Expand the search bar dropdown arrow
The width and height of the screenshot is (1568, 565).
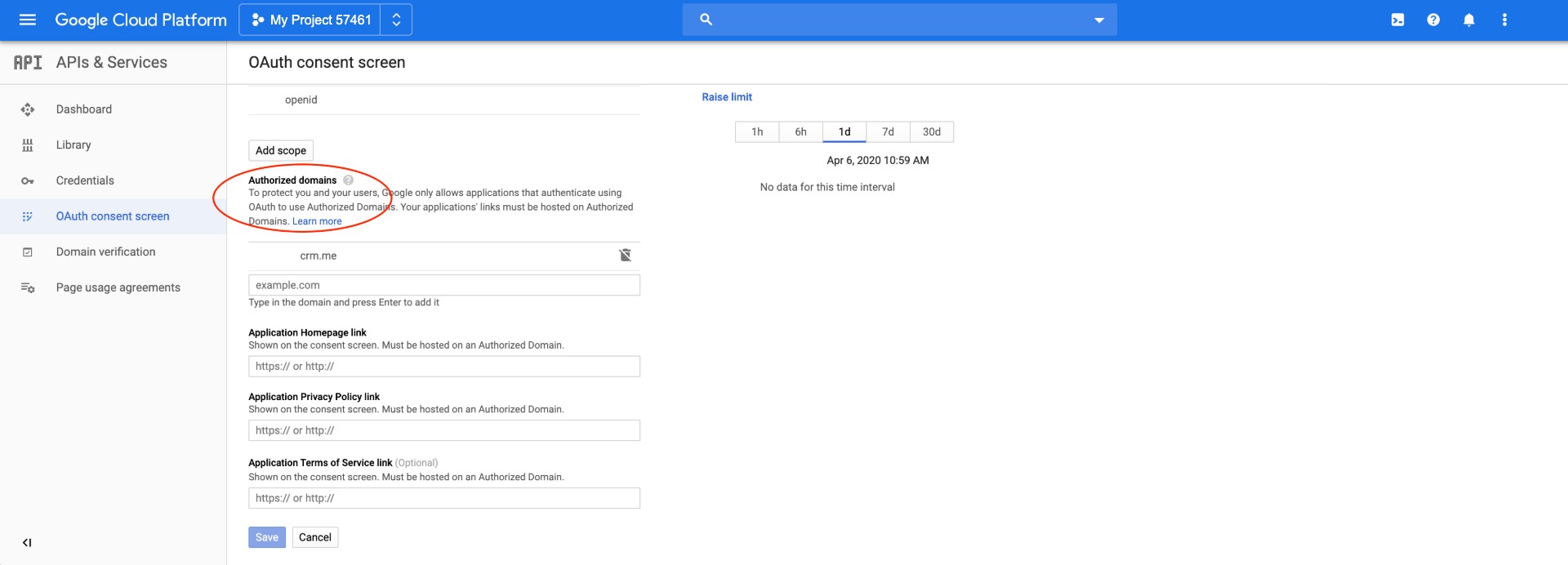(1099, 20)
